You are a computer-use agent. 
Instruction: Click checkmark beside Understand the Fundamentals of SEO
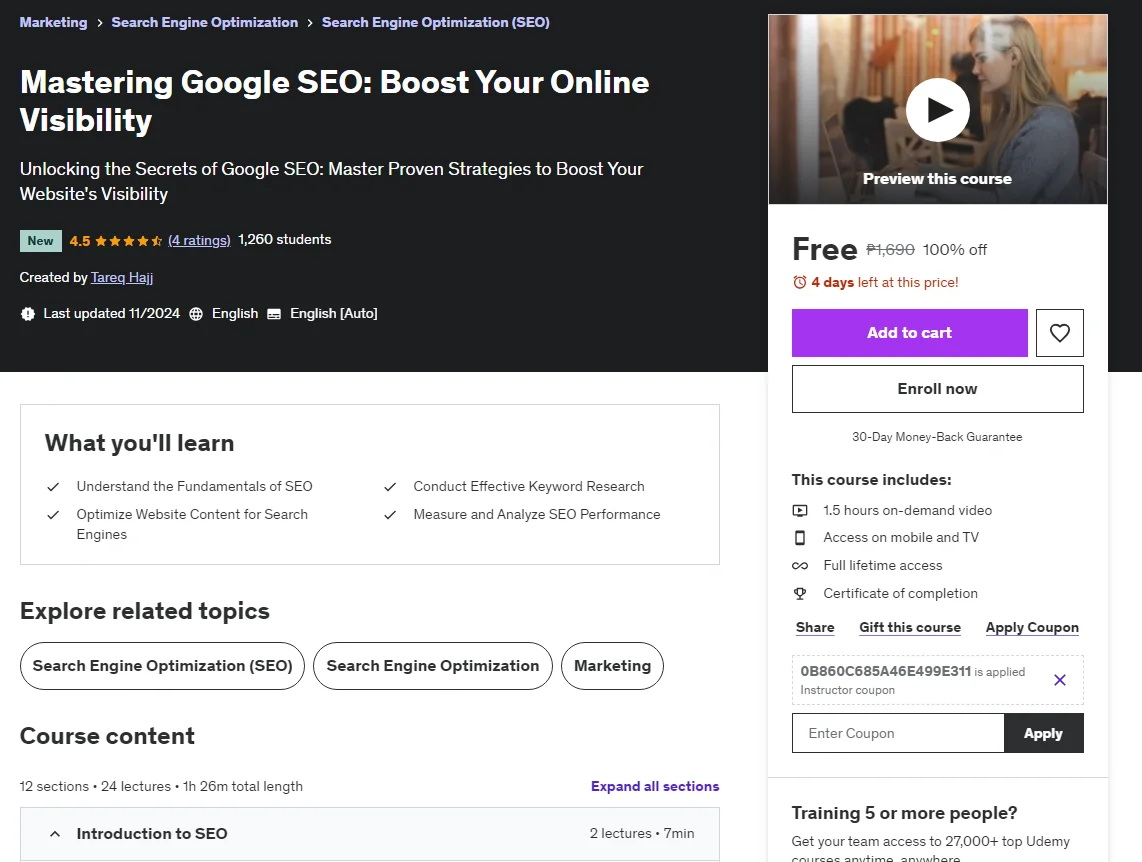tap(53, 486)
